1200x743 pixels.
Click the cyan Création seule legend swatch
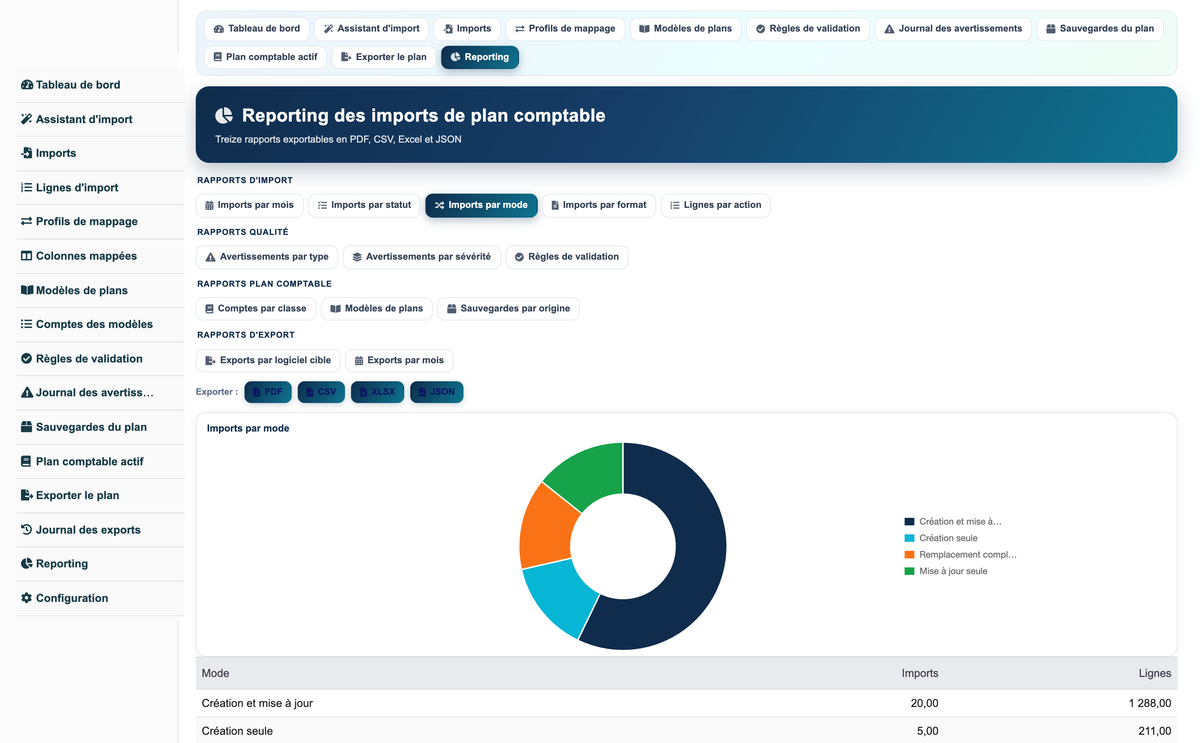click(x=909, y=538)
